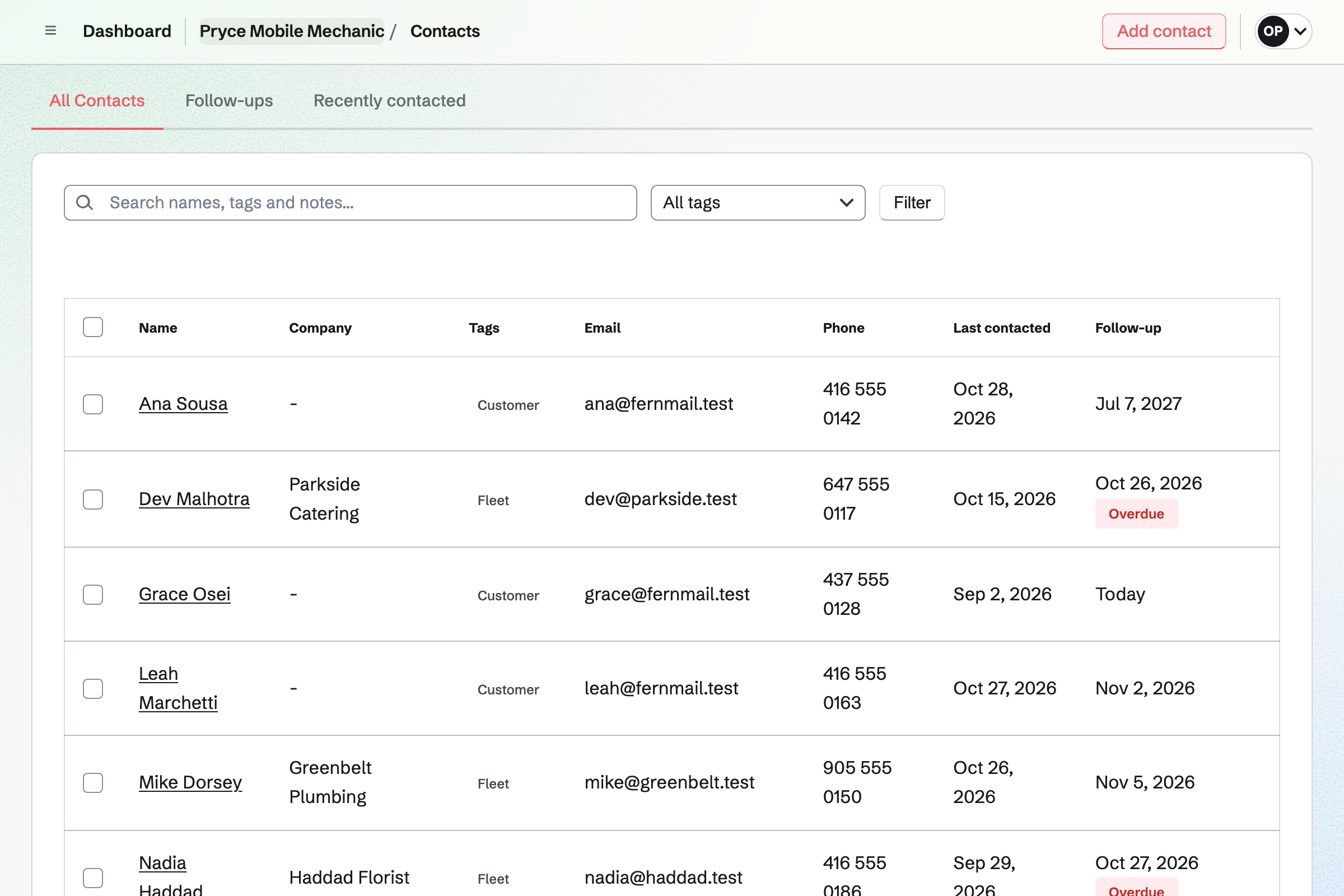Open the OP user avatar menu
This screenshot has width=1344, height=896.
pyautogui.click(x=1272, y=31)
